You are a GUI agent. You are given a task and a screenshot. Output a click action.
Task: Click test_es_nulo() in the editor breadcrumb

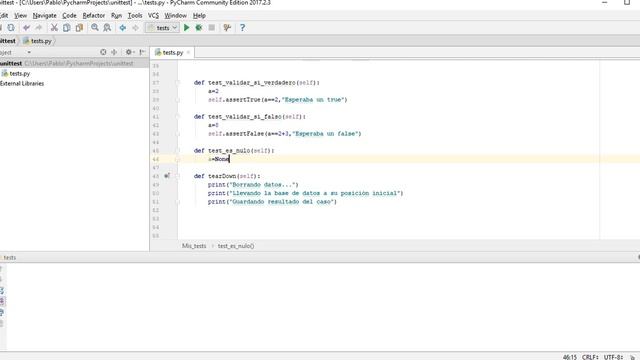pyautogui.click(x=236, y=246)
